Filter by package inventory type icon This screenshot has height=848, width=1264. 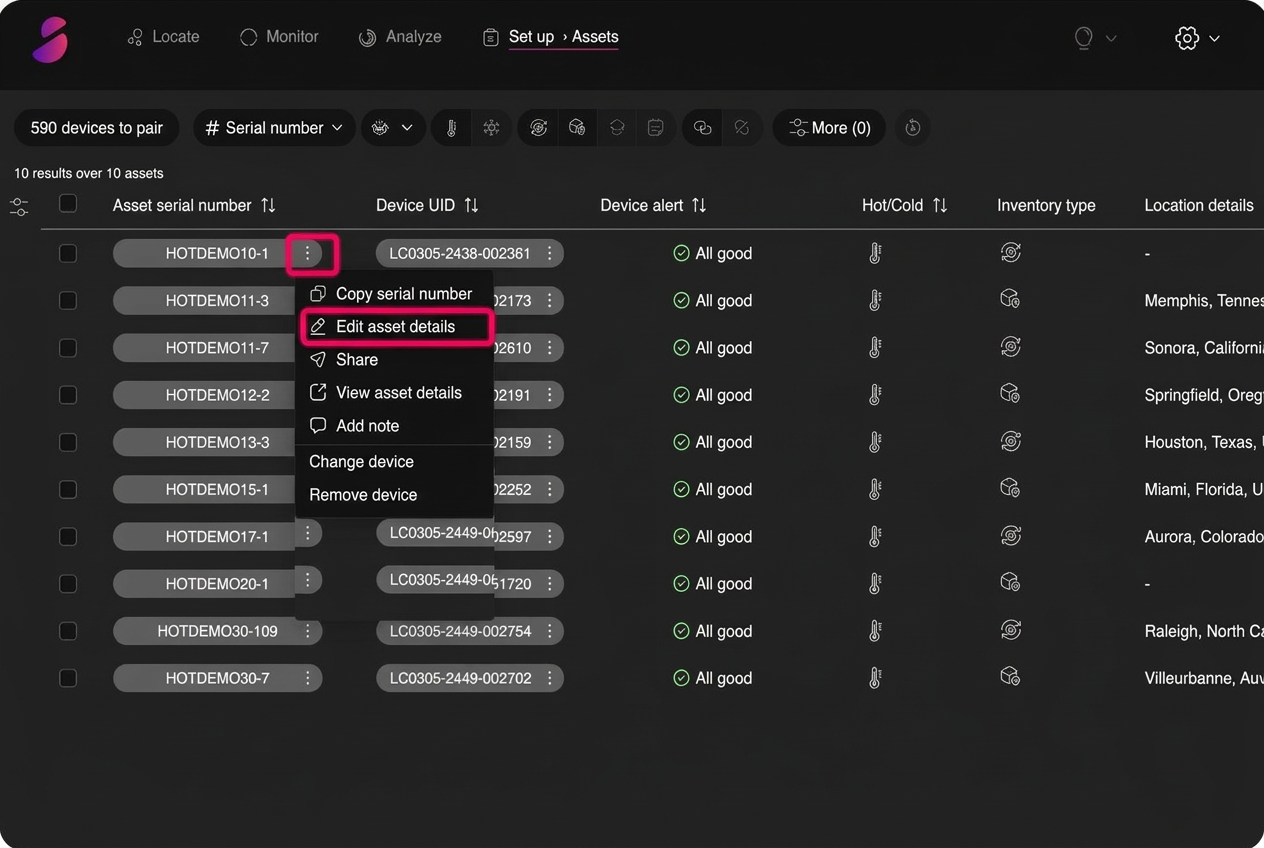[577, 128]
